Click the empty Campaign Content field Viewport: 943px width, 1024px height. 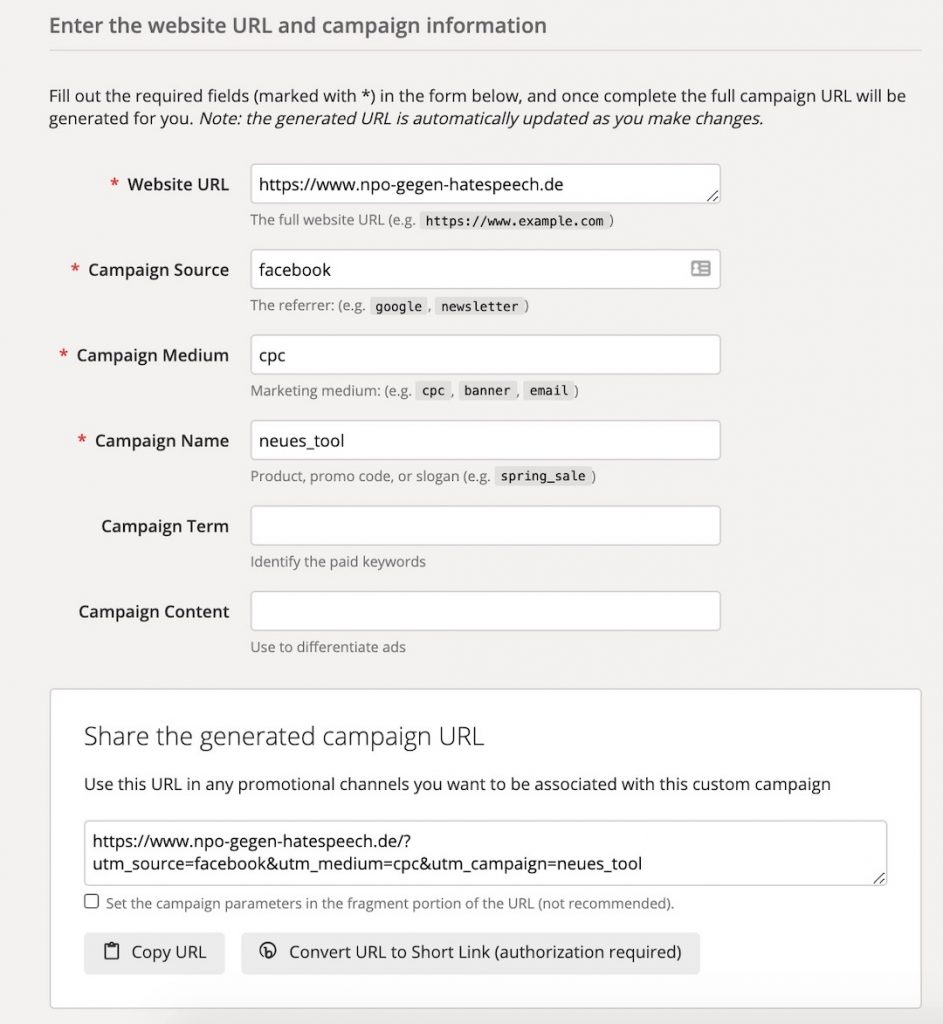click(x=485, y=611)
